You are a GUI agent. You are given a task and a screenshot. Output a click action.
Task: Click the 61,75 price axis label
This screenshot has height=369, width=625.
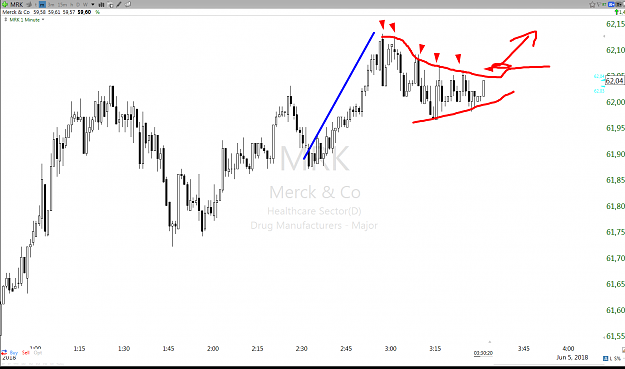615,232
